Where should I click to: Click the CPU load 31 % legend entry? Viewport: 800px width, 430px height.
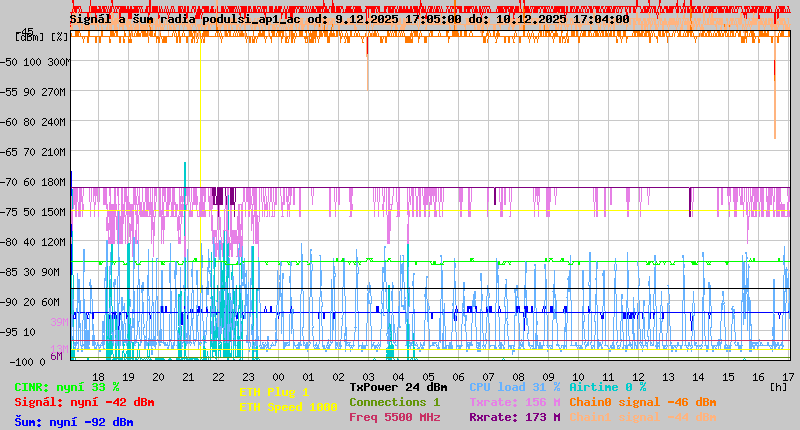514,387
